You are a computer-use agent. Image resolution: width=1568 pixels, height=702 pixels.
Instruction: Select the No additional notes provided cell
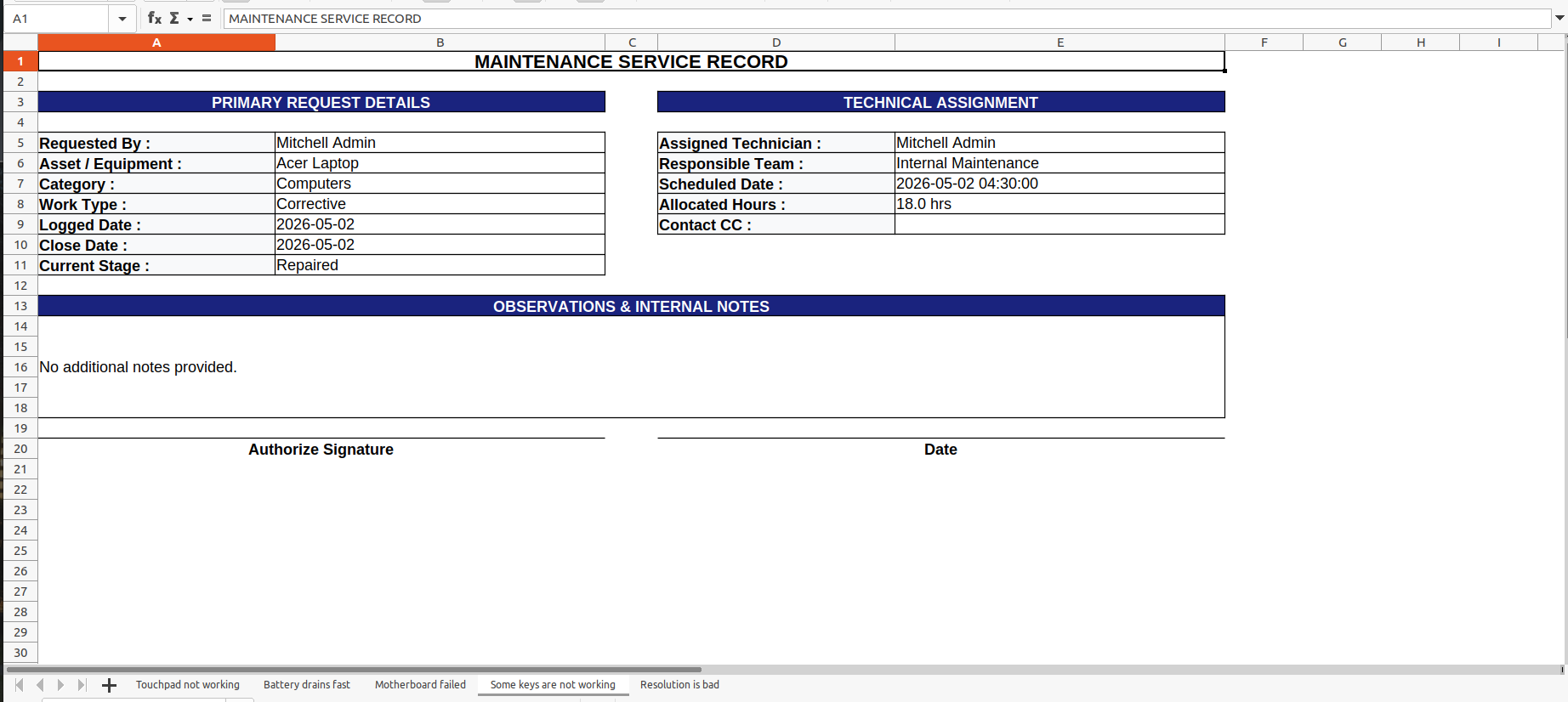click(x=631, y=367)
